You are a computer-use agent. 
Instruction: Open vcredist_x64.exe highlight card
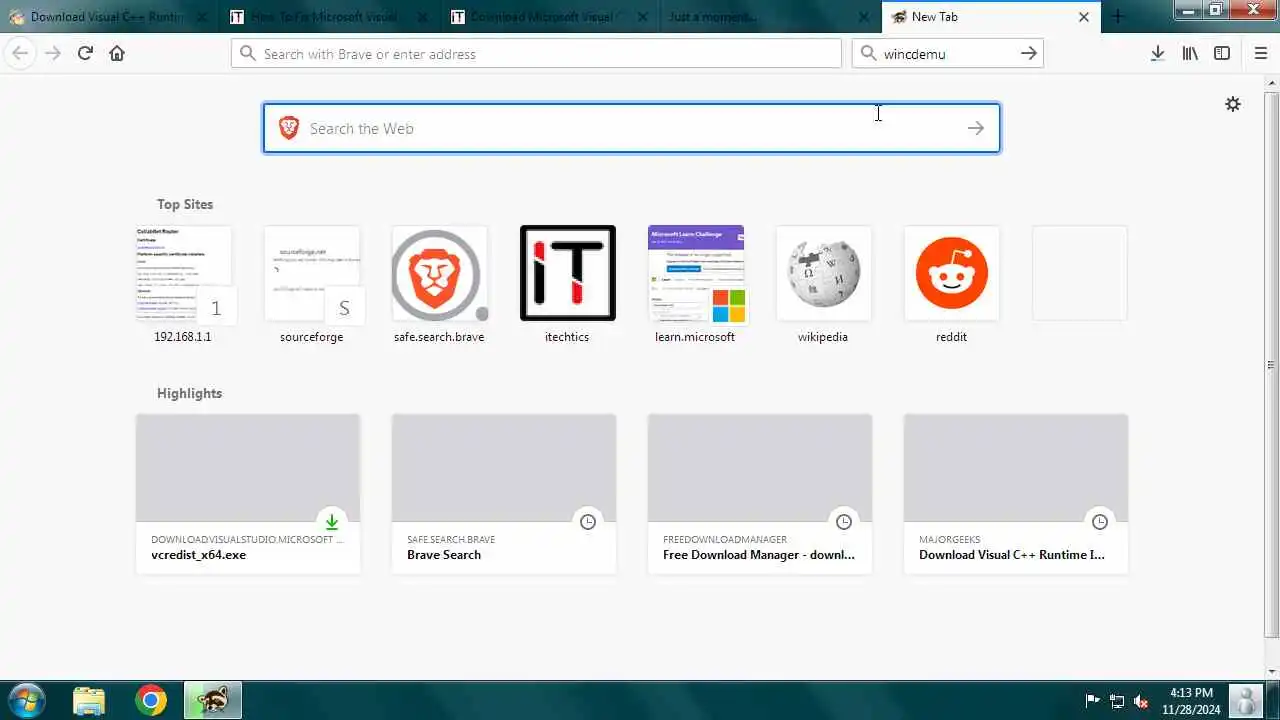248,494
